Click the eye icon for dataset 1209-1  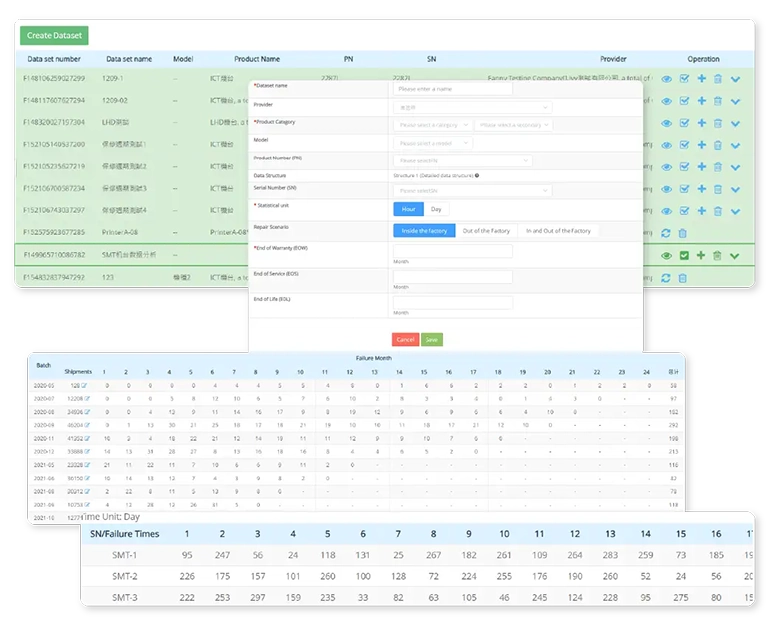(x=667, y=78)
